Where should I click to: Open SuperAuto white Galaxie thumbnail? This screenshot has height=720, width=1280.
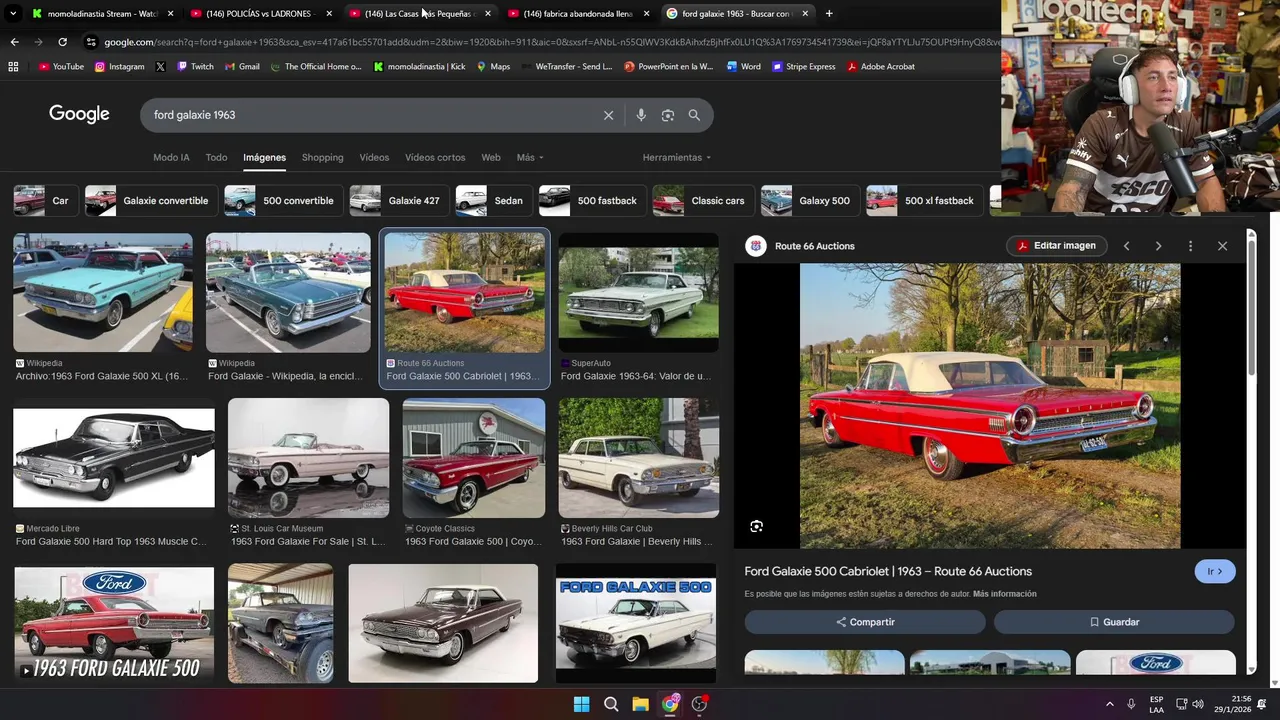(638, 293)
